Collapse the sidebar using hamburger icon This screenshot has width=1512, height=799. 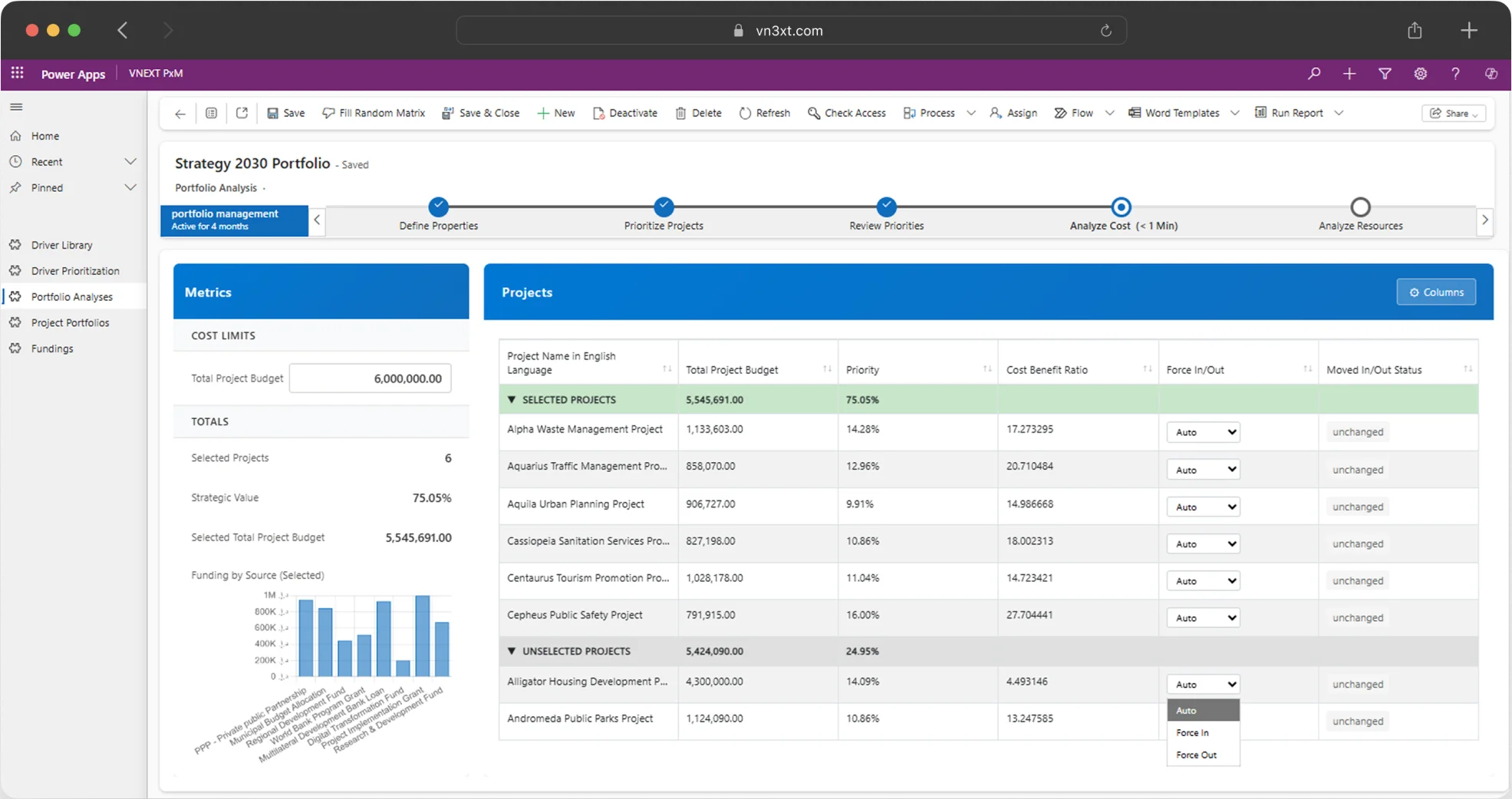pos(16,107)
